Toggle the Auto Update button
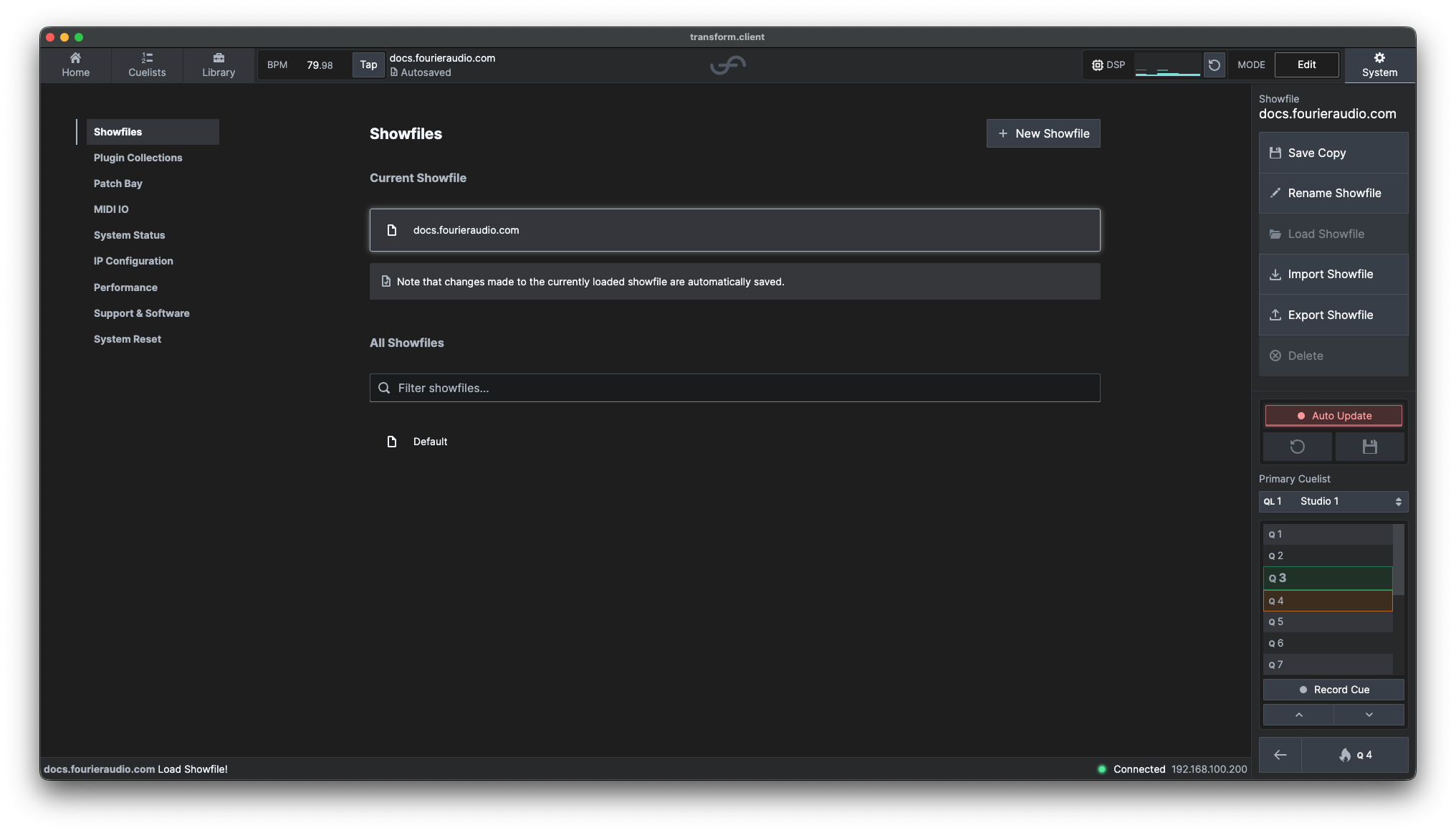The height and width of the screenshot is (833, 1456). (1333, 416)
